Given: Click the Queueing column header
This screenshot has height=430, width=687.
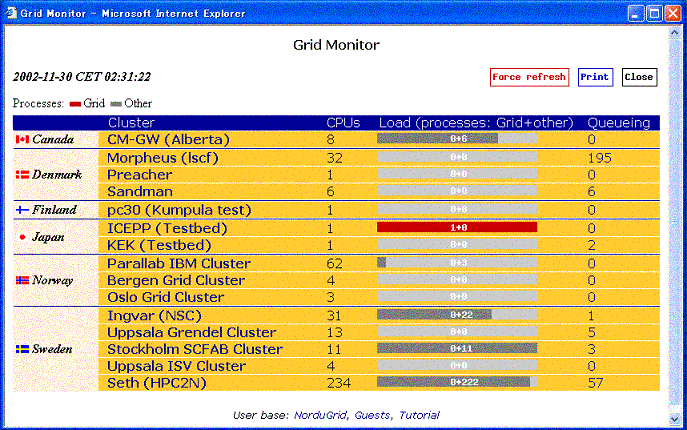Looking at the screenshot, I should click(619, 123).
